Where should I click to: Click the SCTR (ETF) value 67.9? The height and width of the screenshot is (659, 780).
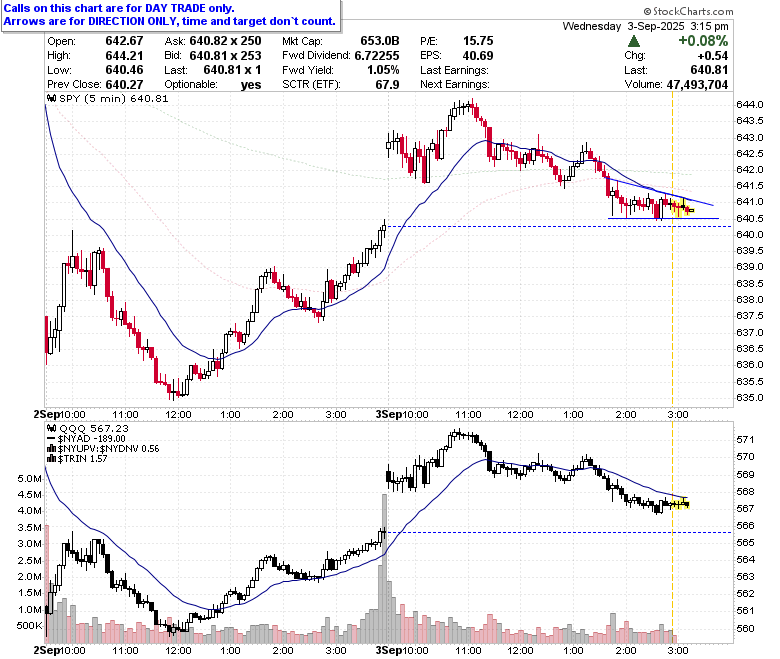[x=387, y=85]
